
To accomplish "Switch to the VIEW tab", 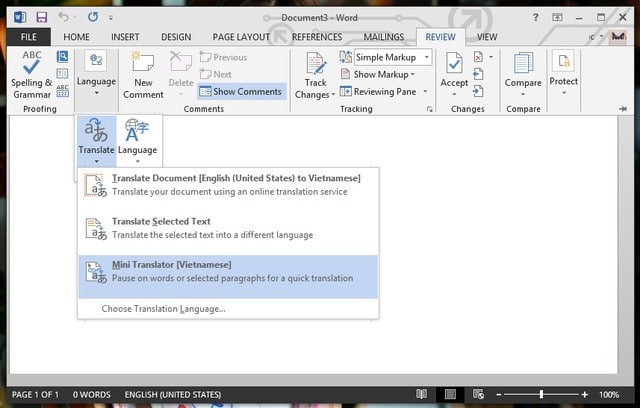I will pos(487,37).
